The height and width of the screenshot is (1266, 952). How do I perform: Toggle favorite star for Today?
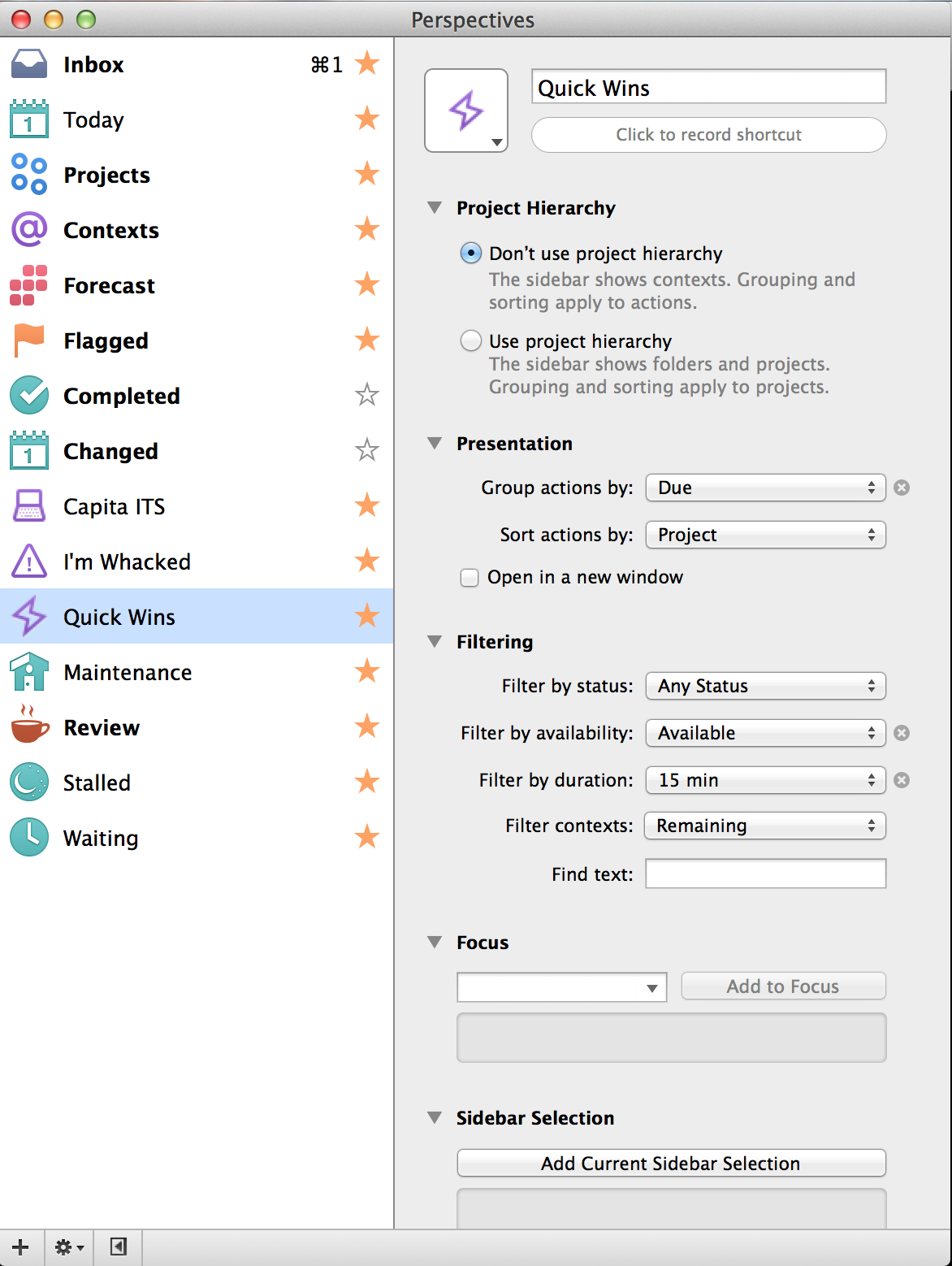tap(367, 119)
